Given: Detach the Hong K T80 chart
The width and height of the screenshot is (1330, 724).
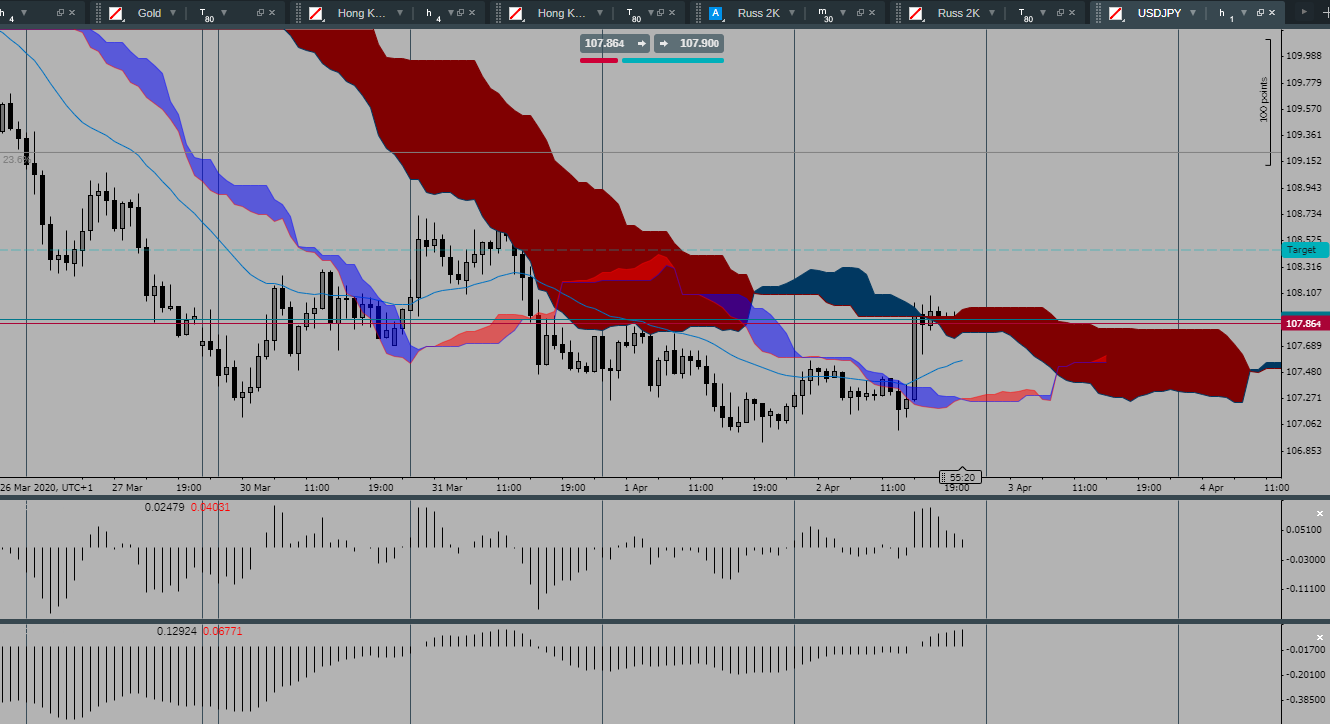Looking at the screenshot, I should point(660,13).
